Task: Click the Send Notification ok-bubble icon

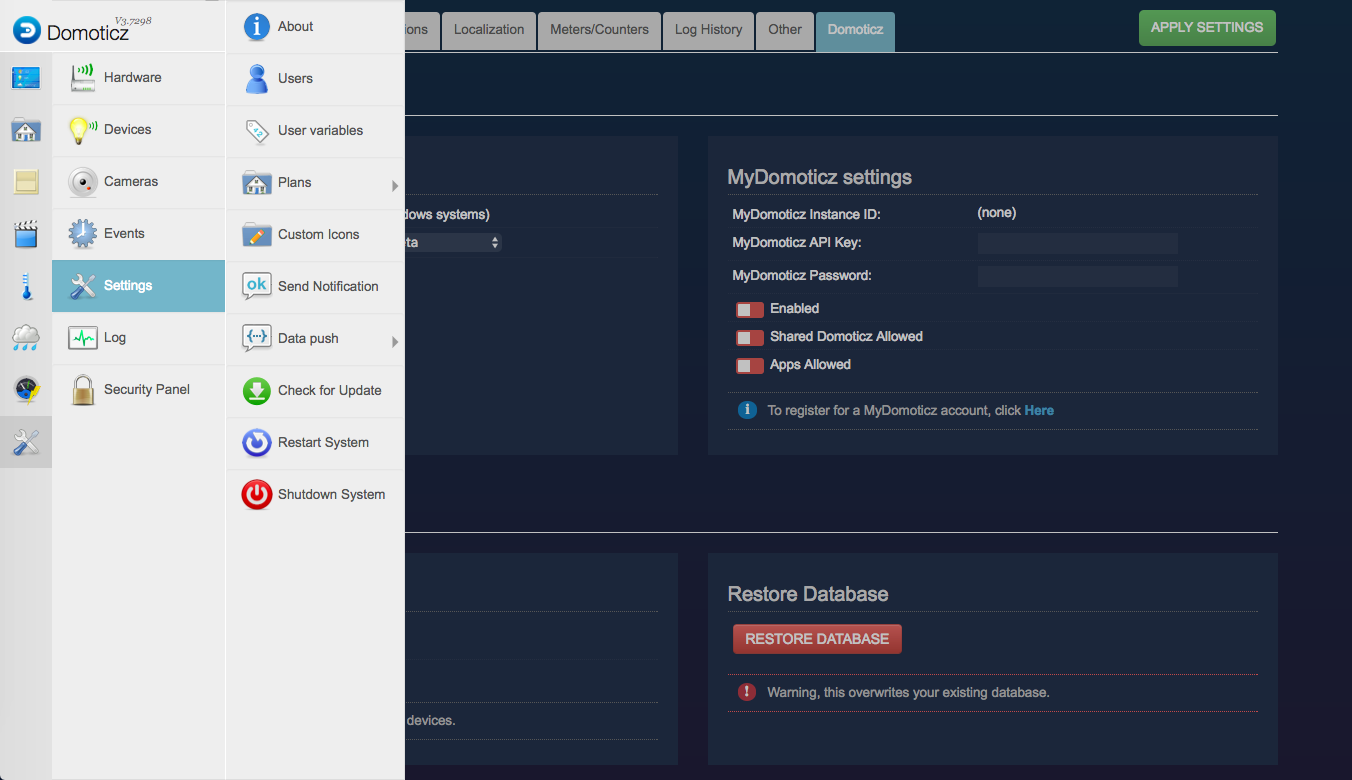Action: pos(257,286)
